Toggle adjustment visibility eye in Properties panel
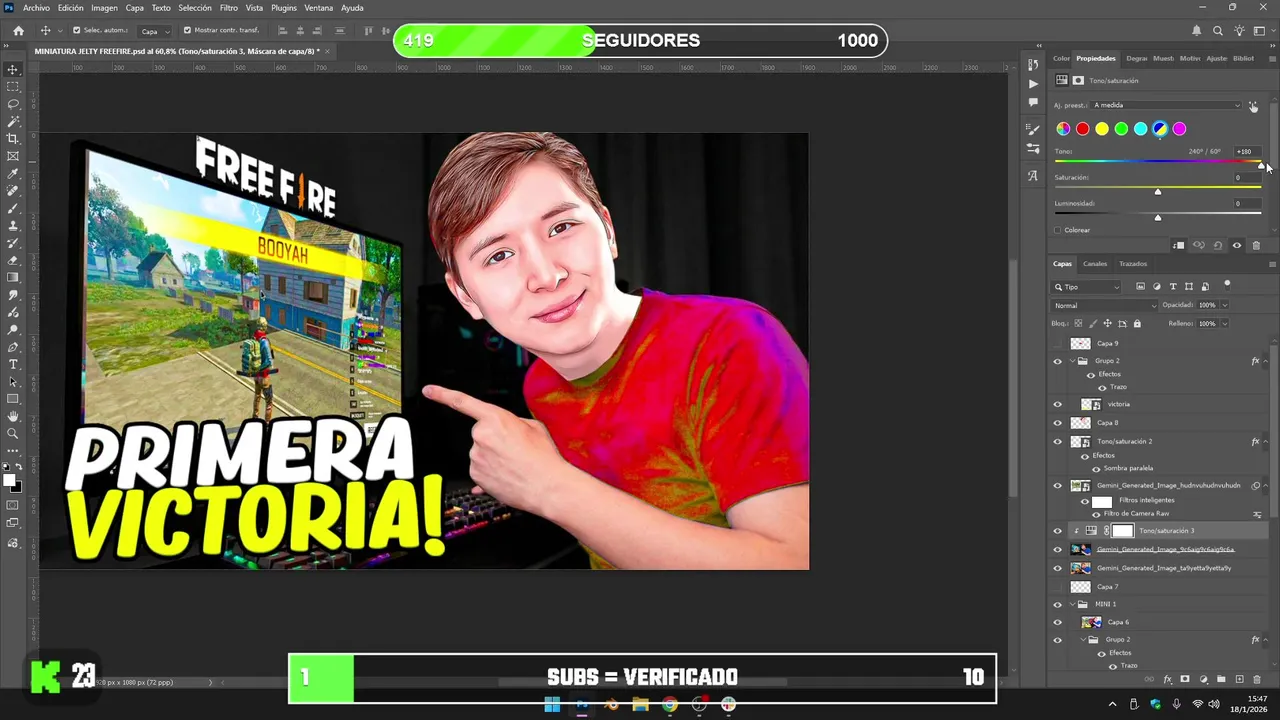 coord(1237,245)
